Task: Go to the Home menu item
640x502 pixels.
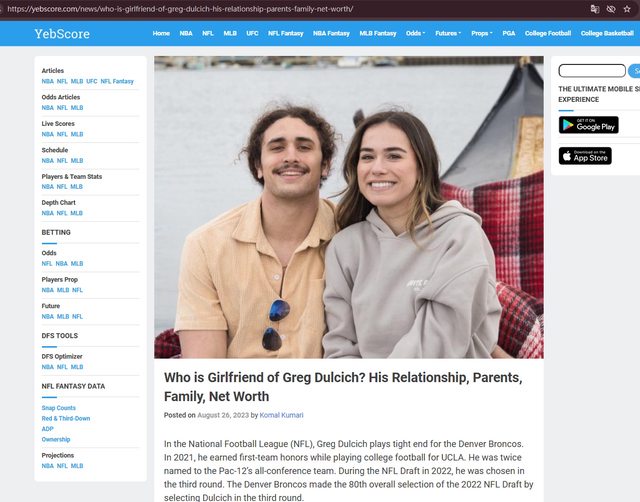Action: pyautogui.click(x=161, y=33)
